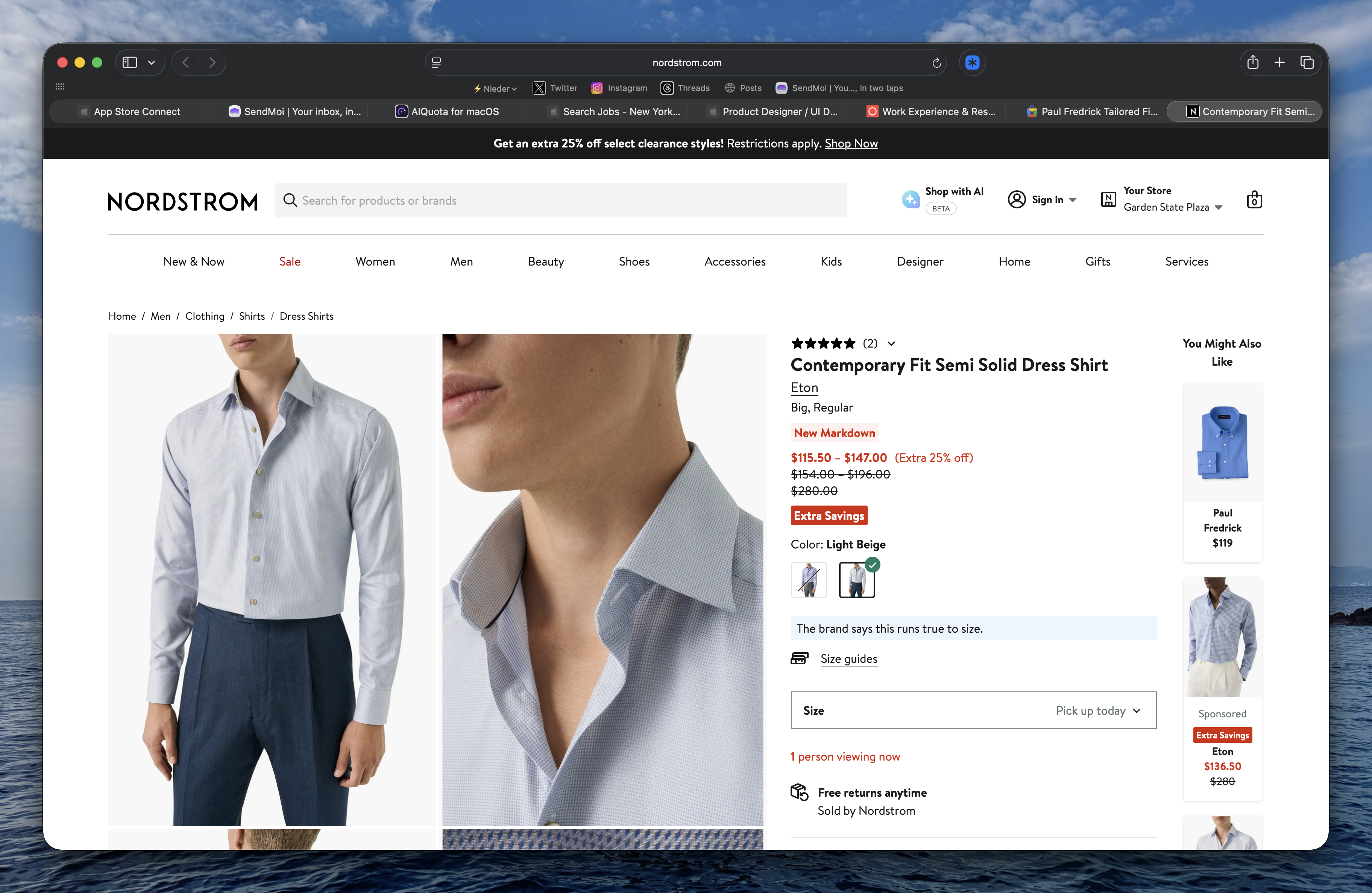Viewport: 1372px width, 893px height.
Task: Open the favorites grid icon below window controls
Action: point(60,87)
